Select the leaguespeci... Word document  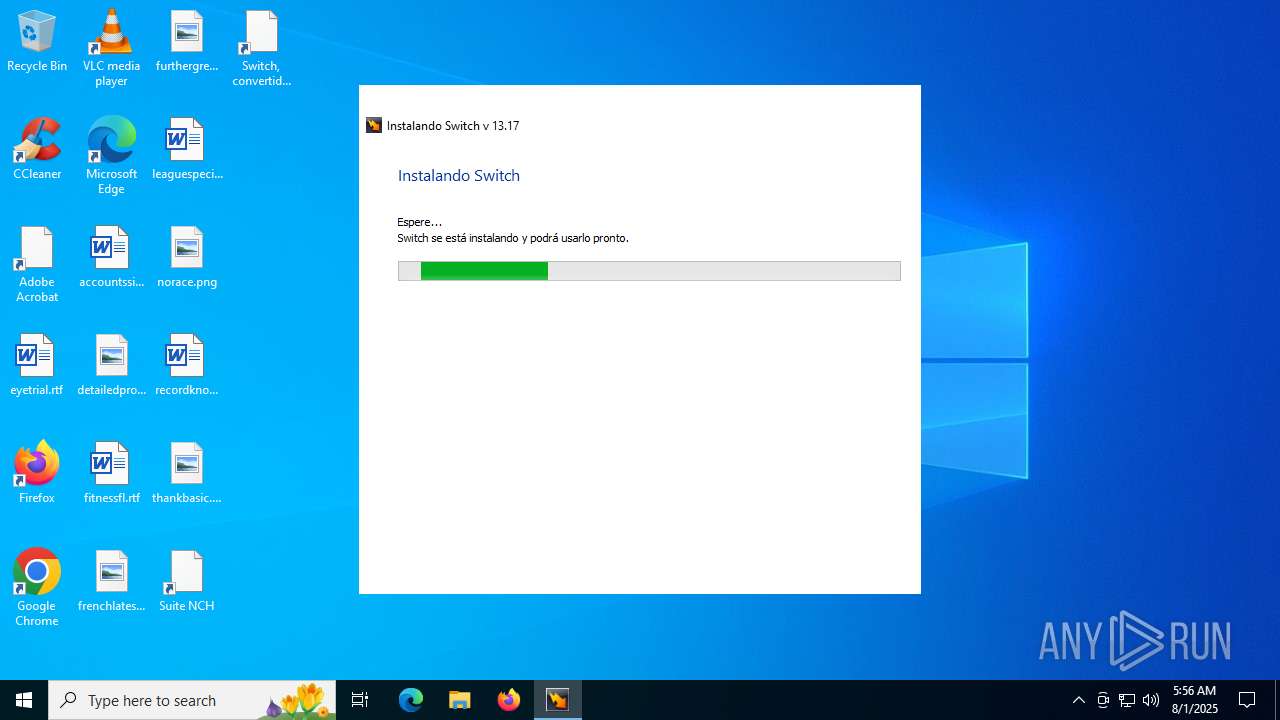(187, 150)
